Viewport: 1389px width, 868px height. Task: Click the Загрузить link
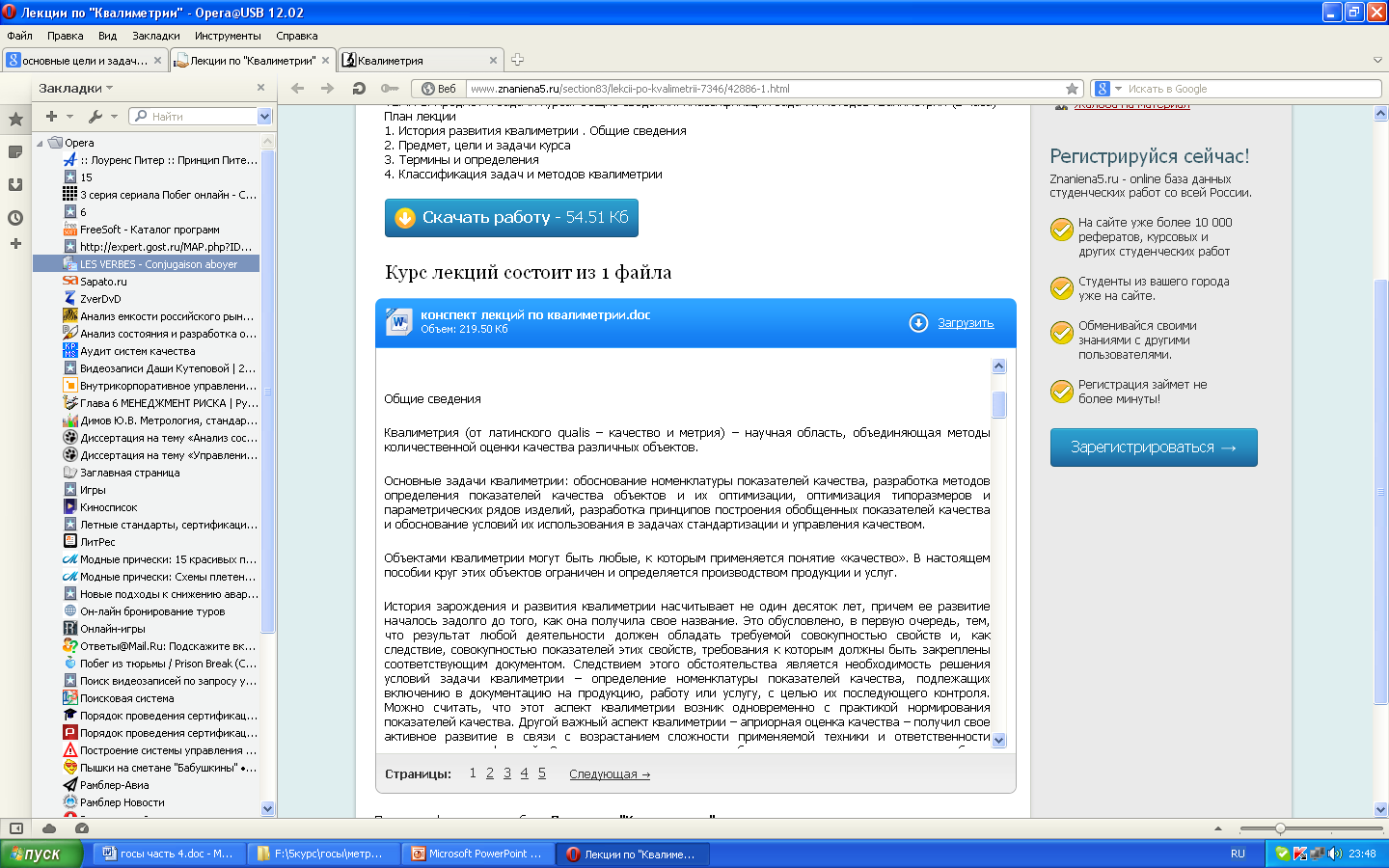pos(966,323)
